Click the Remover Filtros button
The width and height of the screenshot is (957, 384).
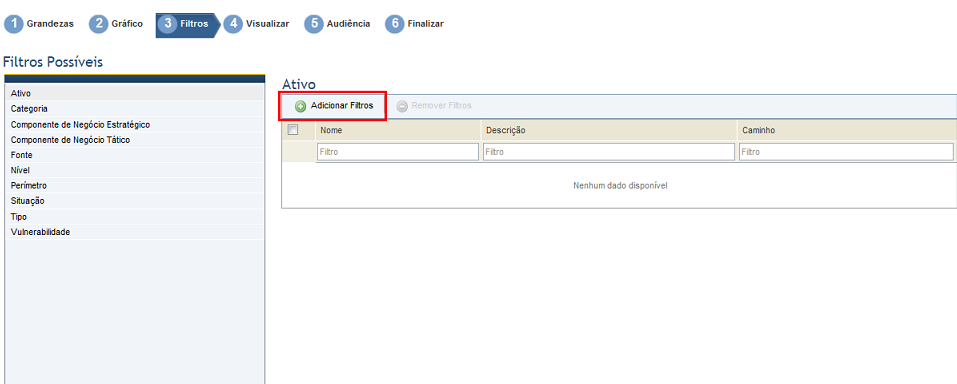[x=434, y=106]
